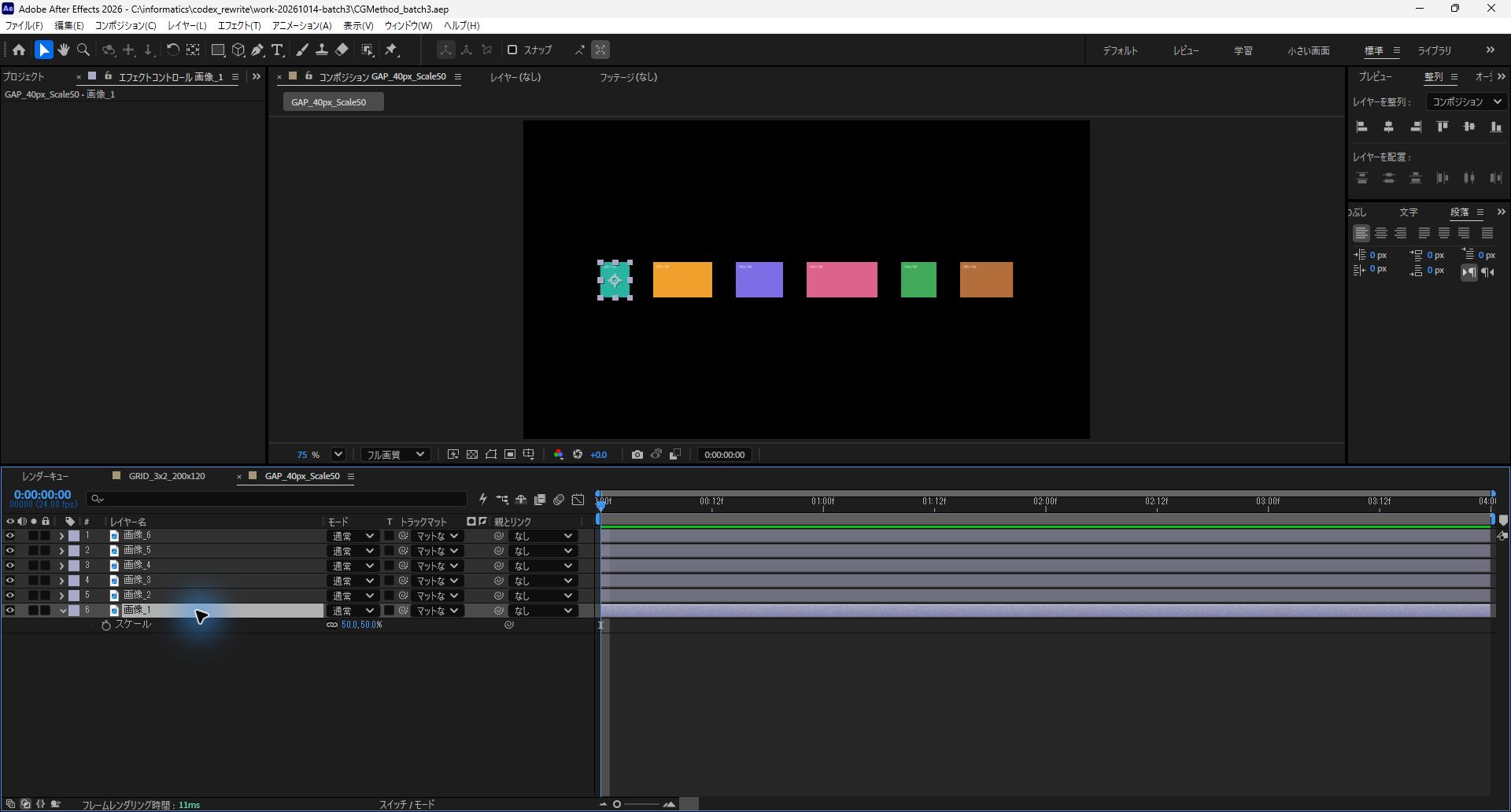Click align left edges icon
Viewport: 1511px width, 812px height.
(x=1362, y=127)
